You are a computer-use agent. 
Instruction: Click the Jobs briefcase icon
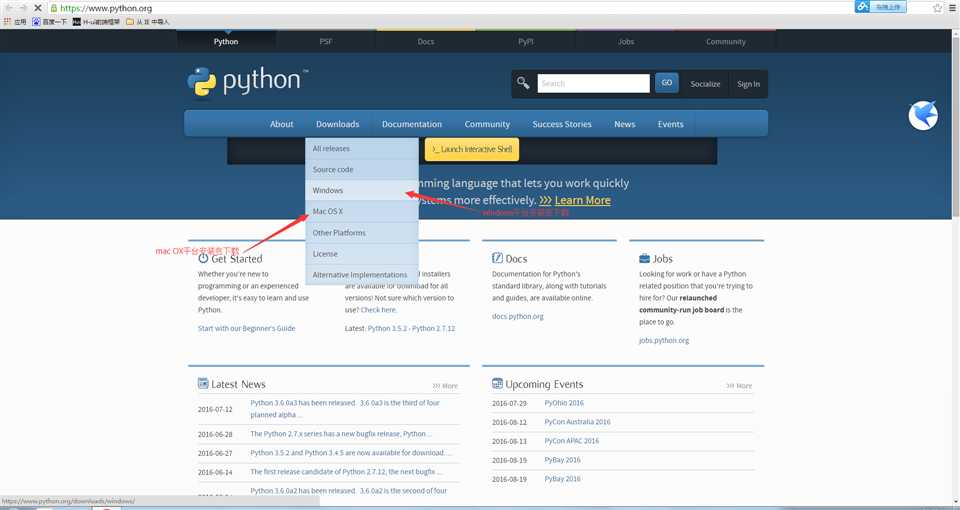point(644,258)
